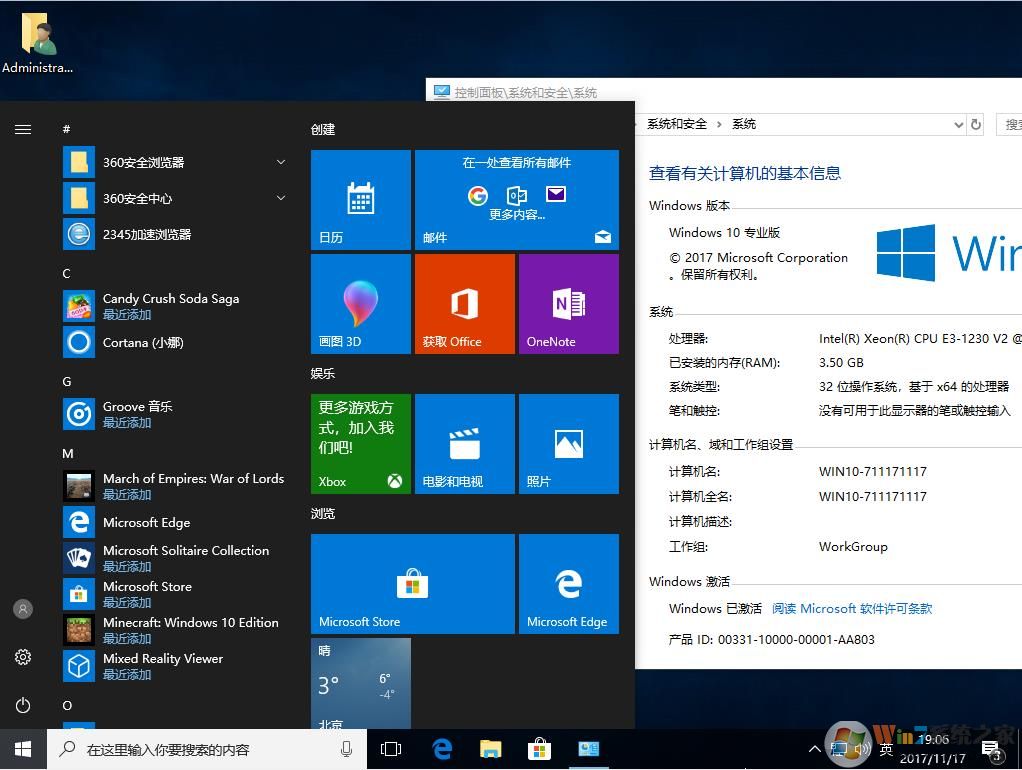Viewport: 1022px width, 770px height.
Task: Expand the 360安全浏览器 folder
Action: coord(281,162)
